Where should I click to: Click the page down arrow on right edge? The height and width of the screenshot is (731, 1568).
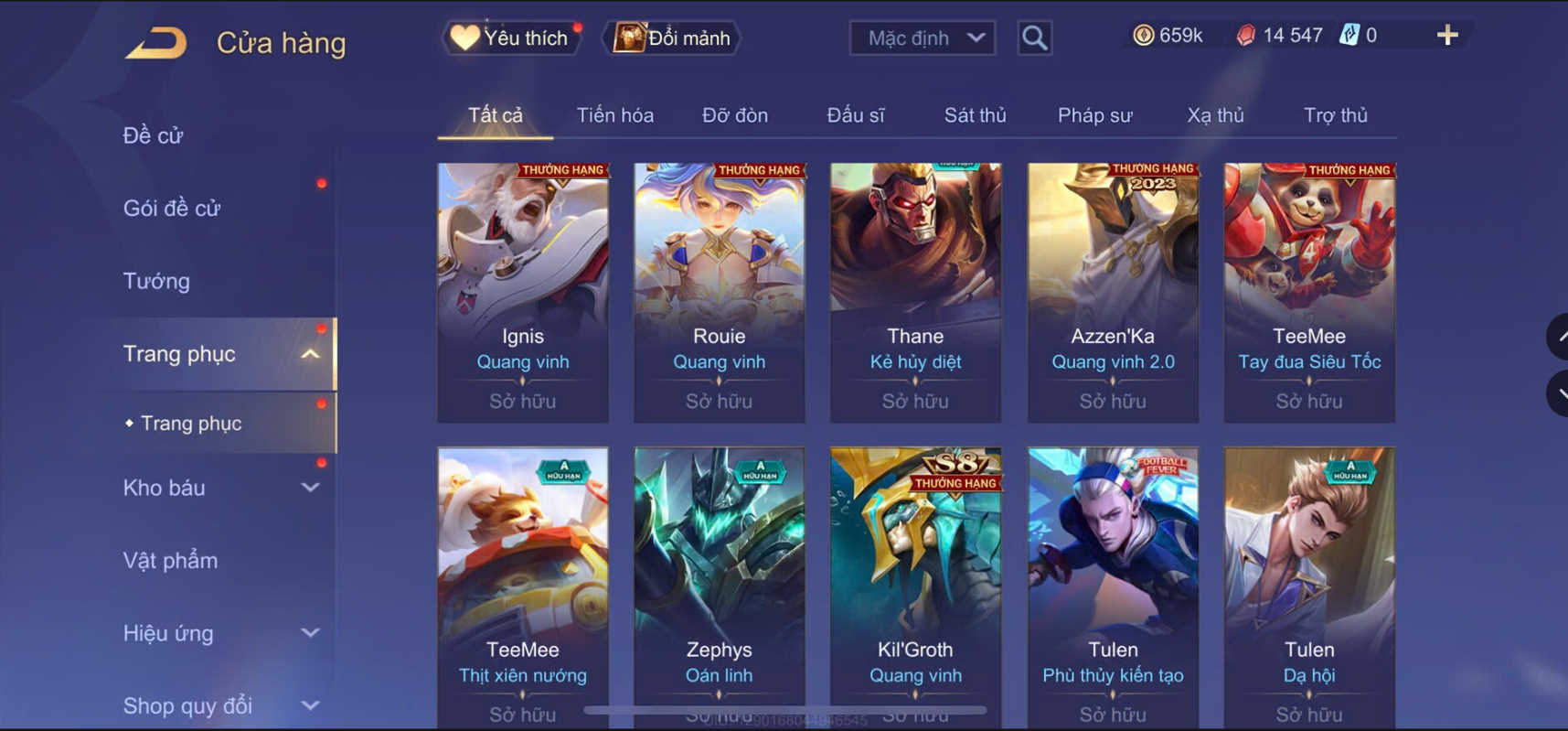1558,393
